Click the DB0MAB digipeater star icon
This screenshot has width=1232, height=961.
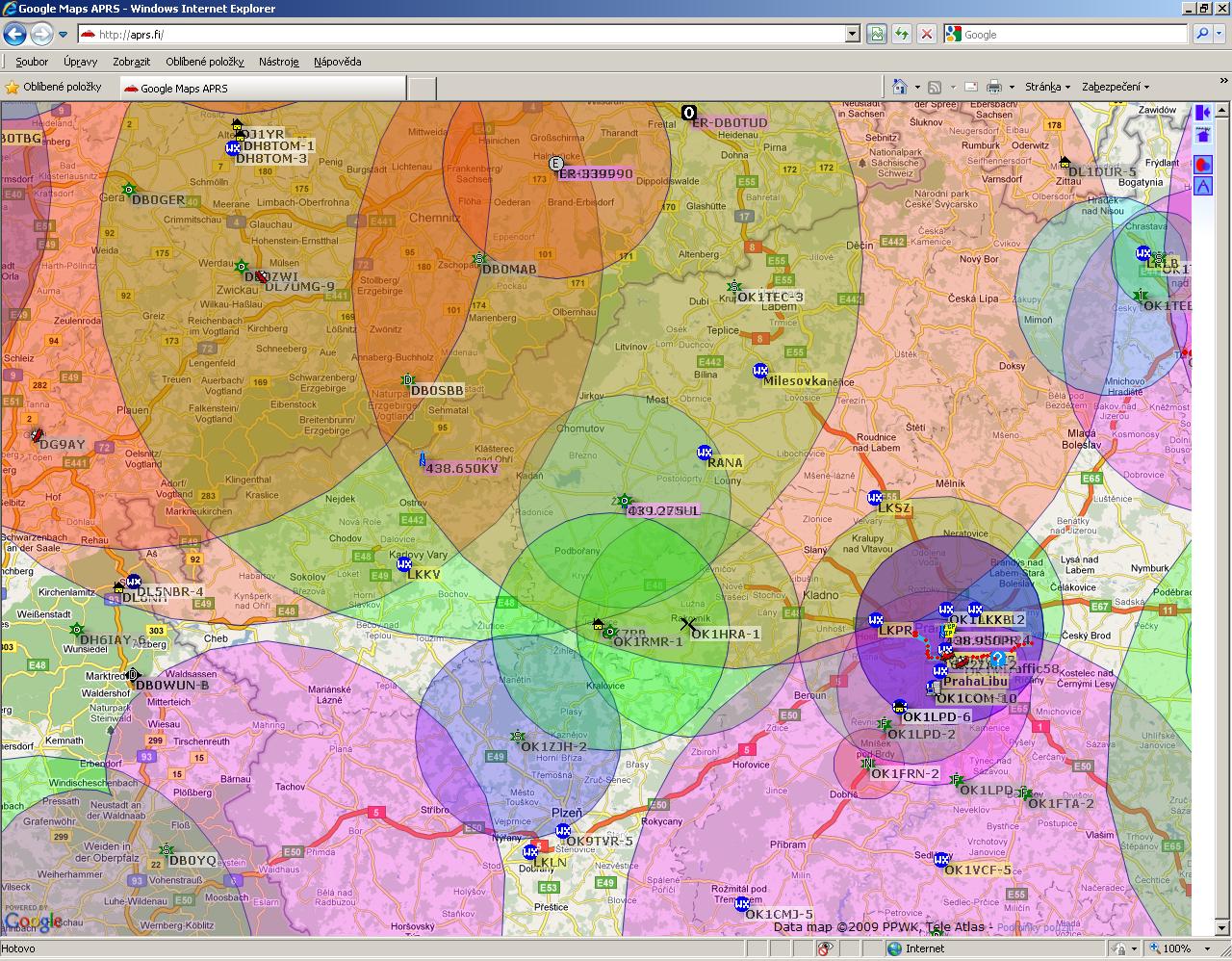(478, 259)
